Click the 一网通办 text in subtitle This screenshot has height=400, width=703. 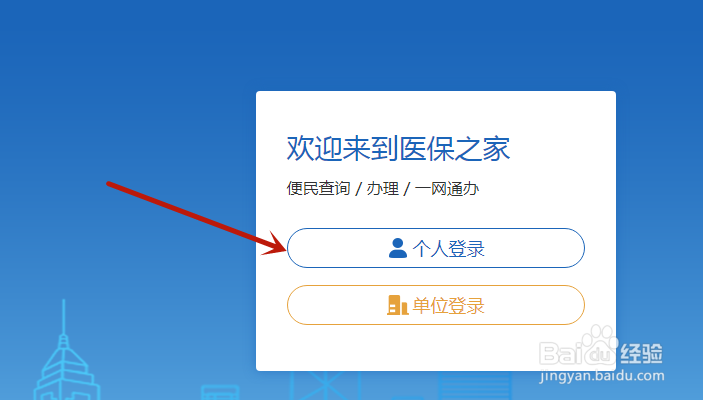pyautogui.click(x=447, y=188)
